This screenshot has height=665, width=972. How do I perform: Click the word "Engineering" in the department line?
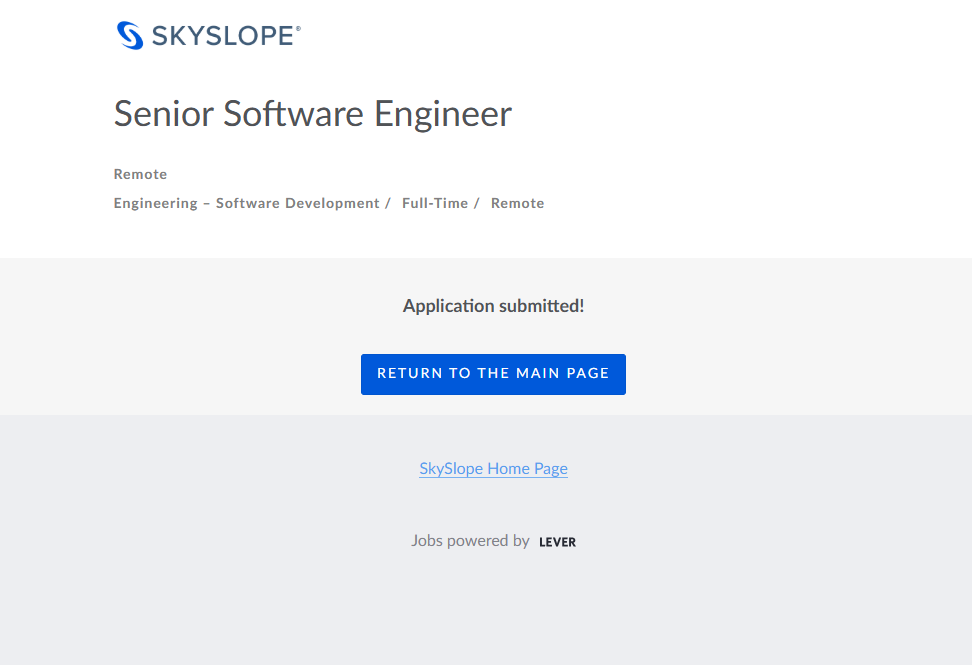155,203
